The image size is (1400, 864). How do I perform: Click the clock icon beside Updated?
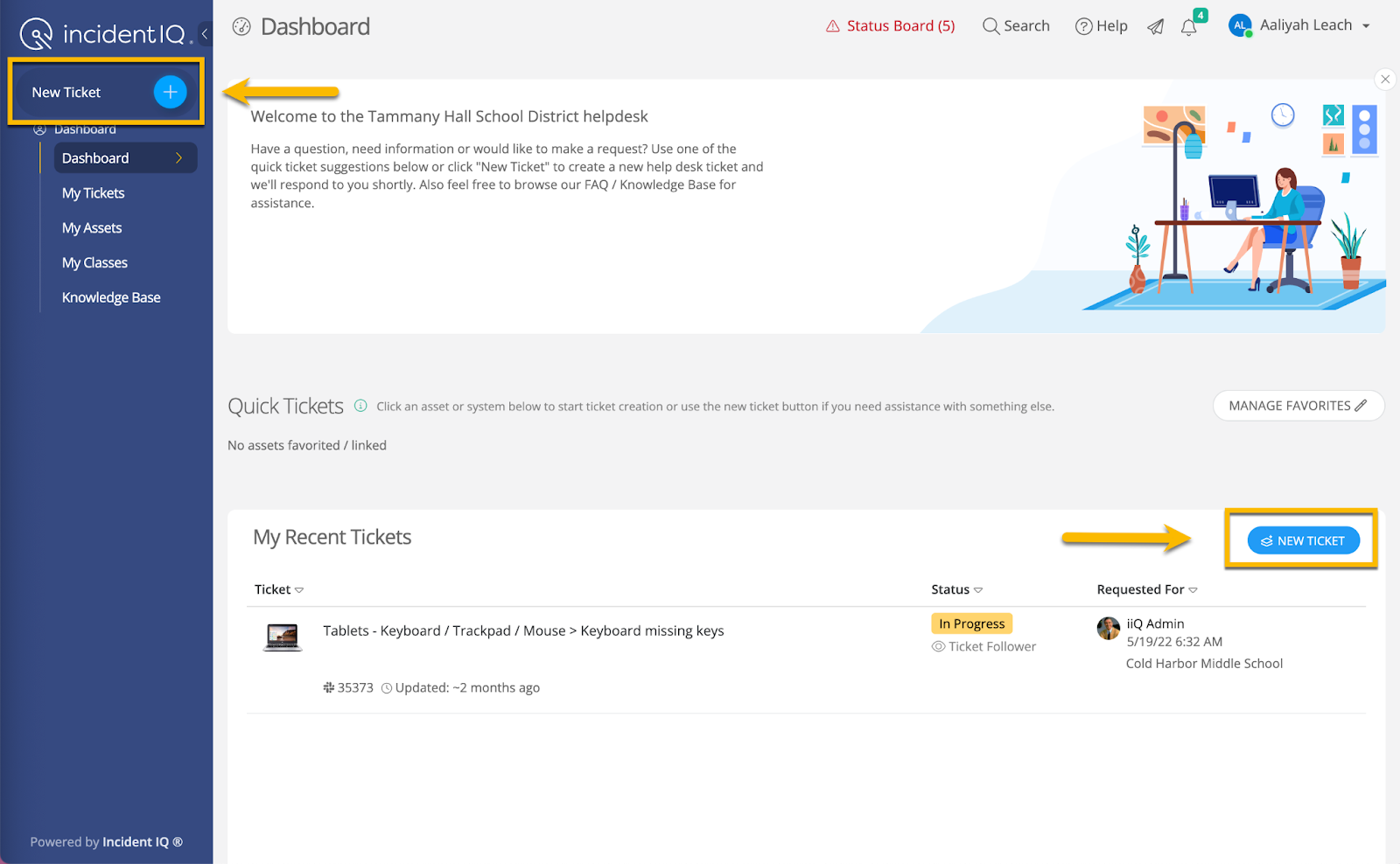click(387, 688)
